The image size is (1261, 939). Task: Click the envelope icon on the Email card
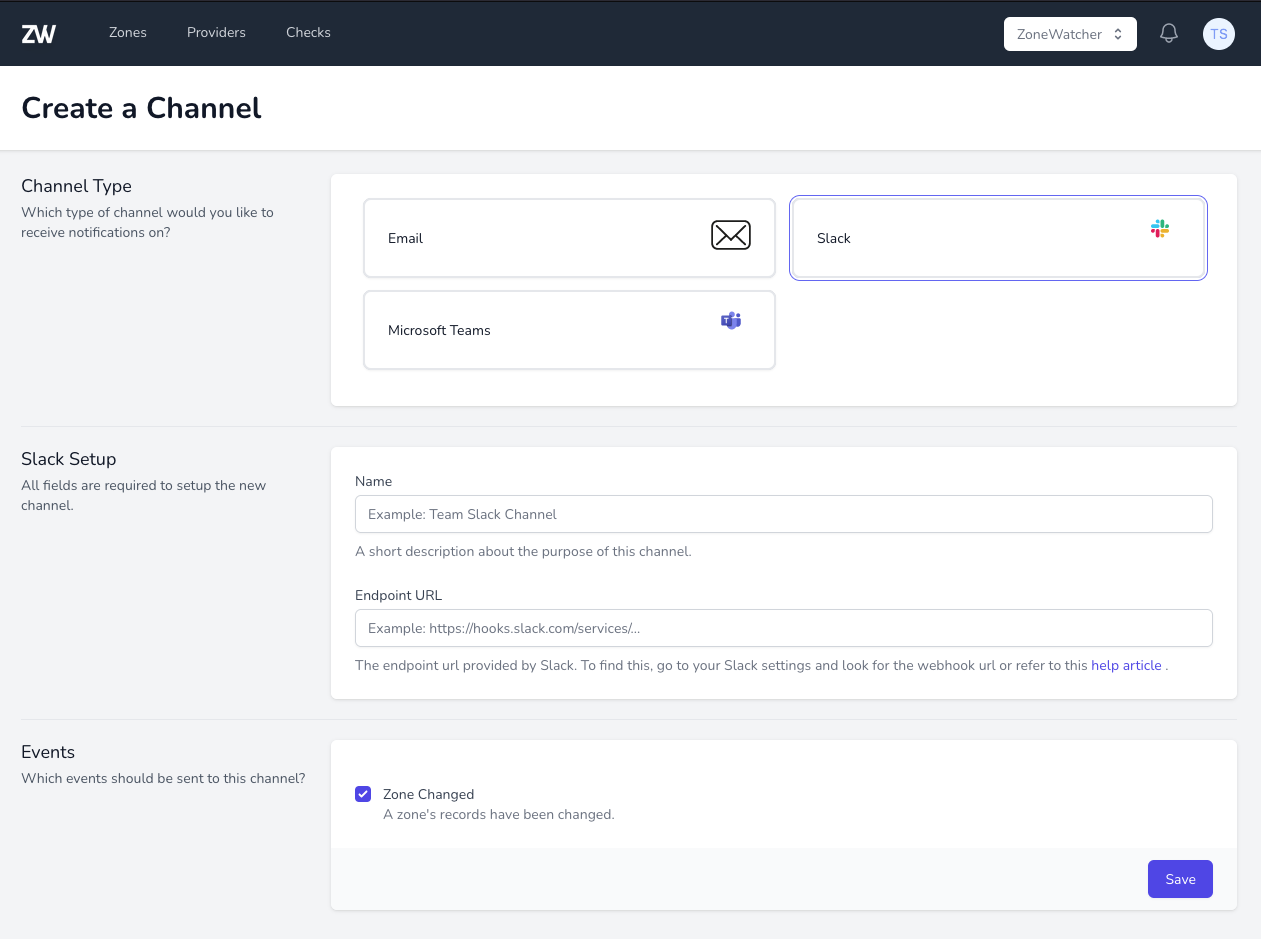click(x=731, y=235)
